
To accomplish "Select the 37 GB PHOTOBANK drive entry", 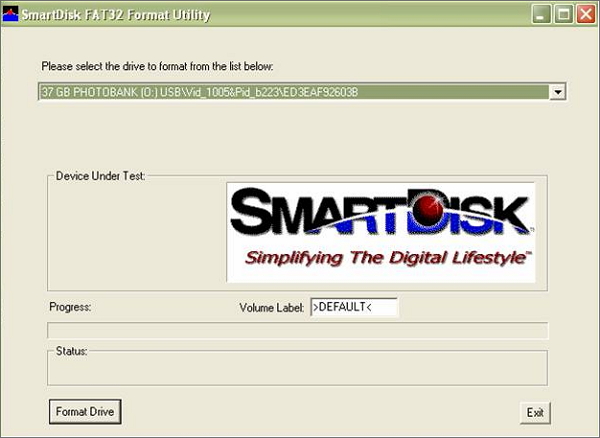I will pos(294,92).
